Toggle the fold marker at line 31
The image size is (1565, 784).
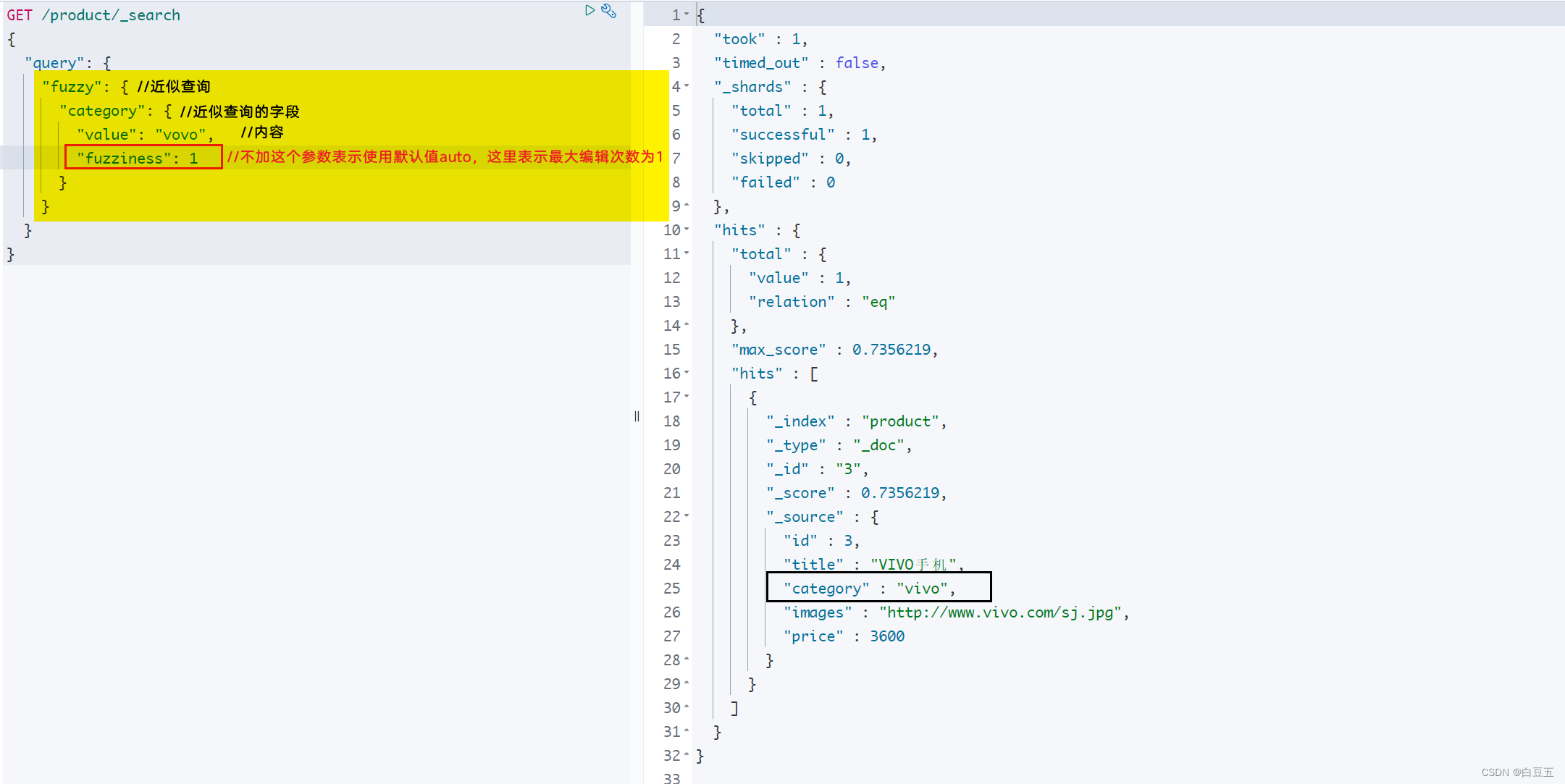[x=687, y=731]
